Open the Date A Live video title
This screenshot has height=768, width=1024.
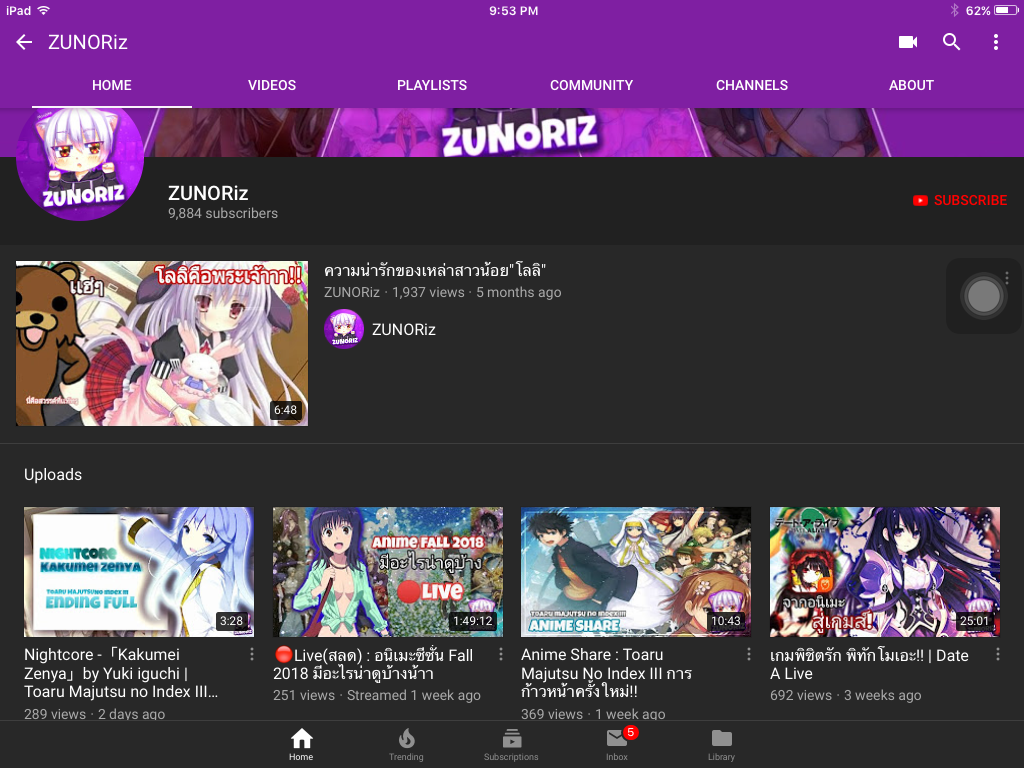tap(869, 664)
